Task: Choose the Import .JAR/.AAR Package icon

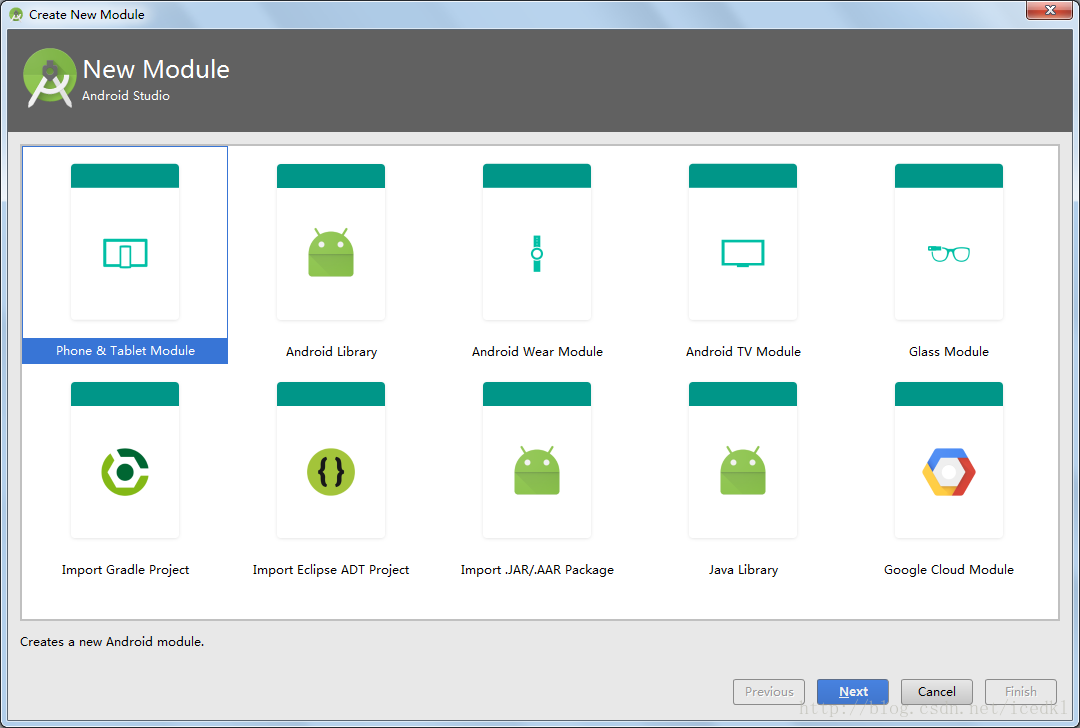Action: [x=537, y=470]
